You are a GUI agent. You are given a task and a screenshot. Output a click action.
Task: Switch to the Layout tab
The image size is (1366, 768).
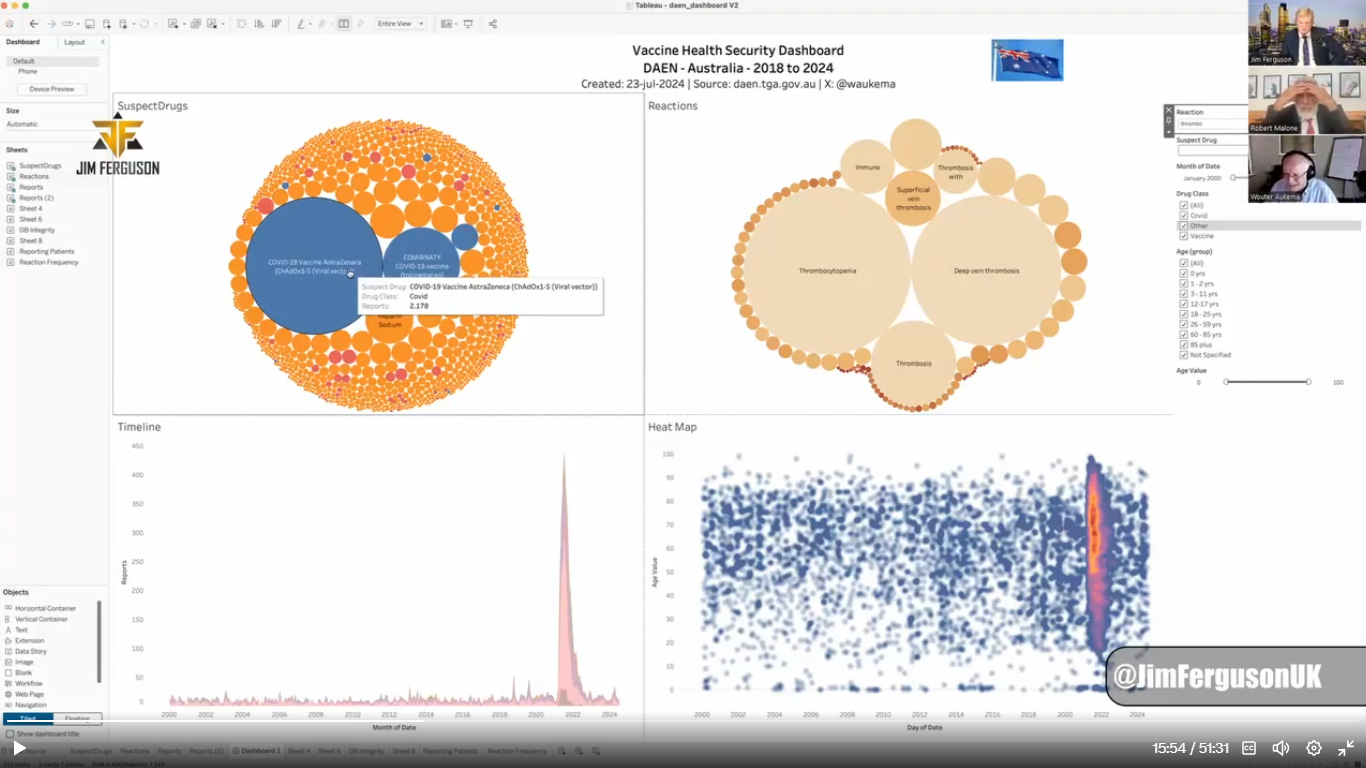tap(75, 42)
